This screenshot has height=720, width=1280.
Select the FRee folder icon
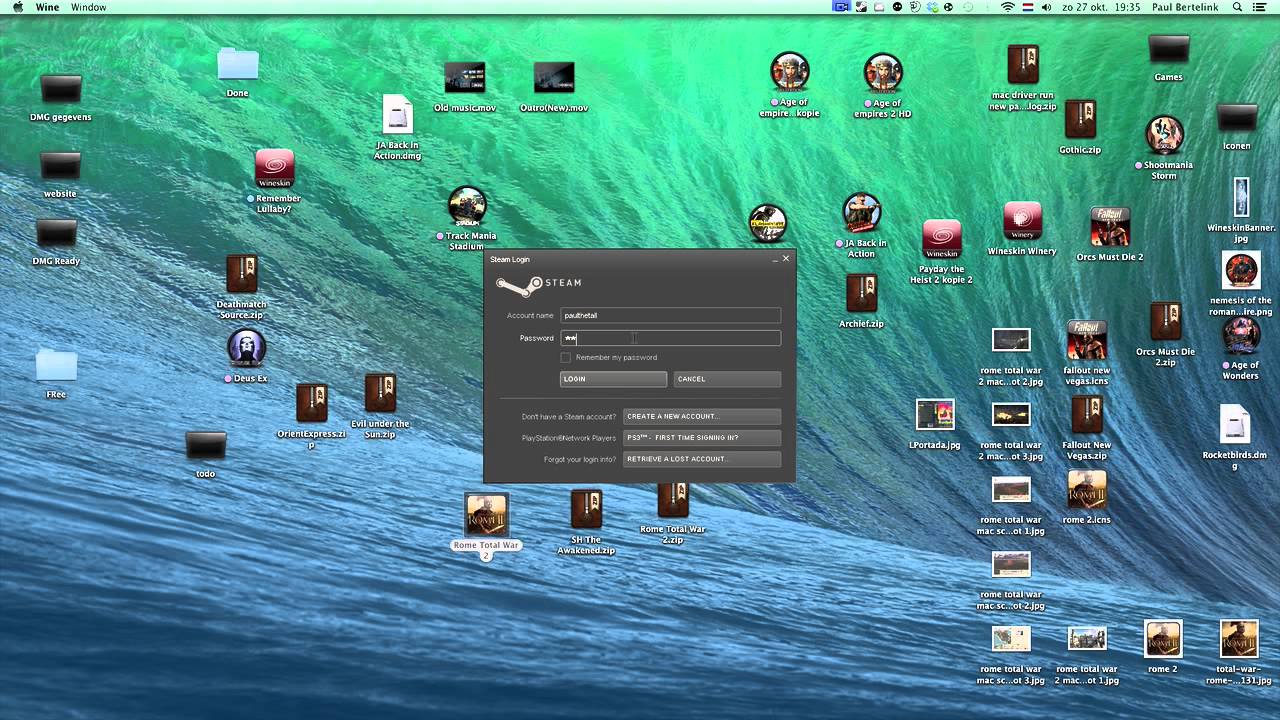click(56, 366)
